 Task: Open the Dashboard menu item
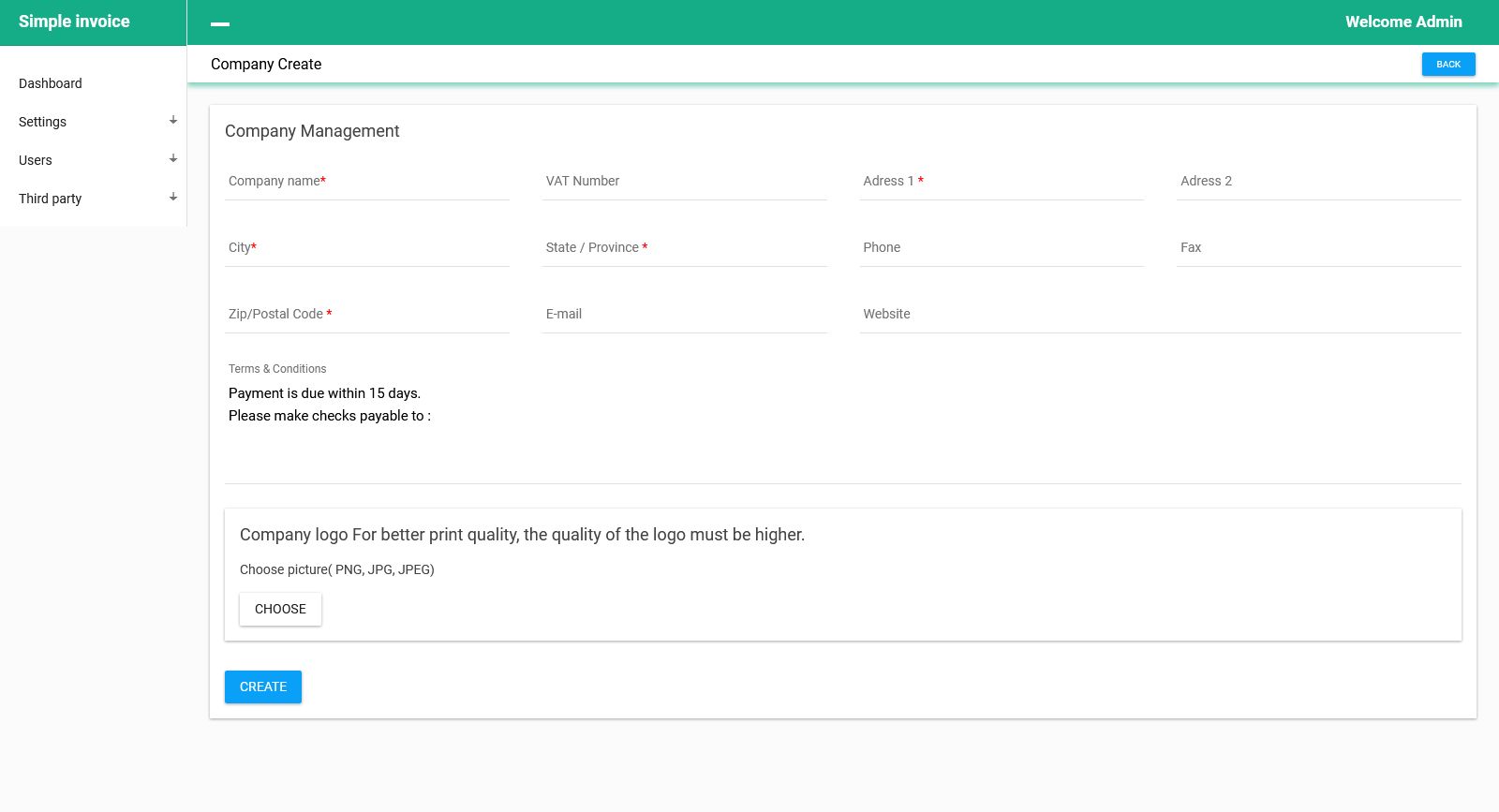point(51,83)
